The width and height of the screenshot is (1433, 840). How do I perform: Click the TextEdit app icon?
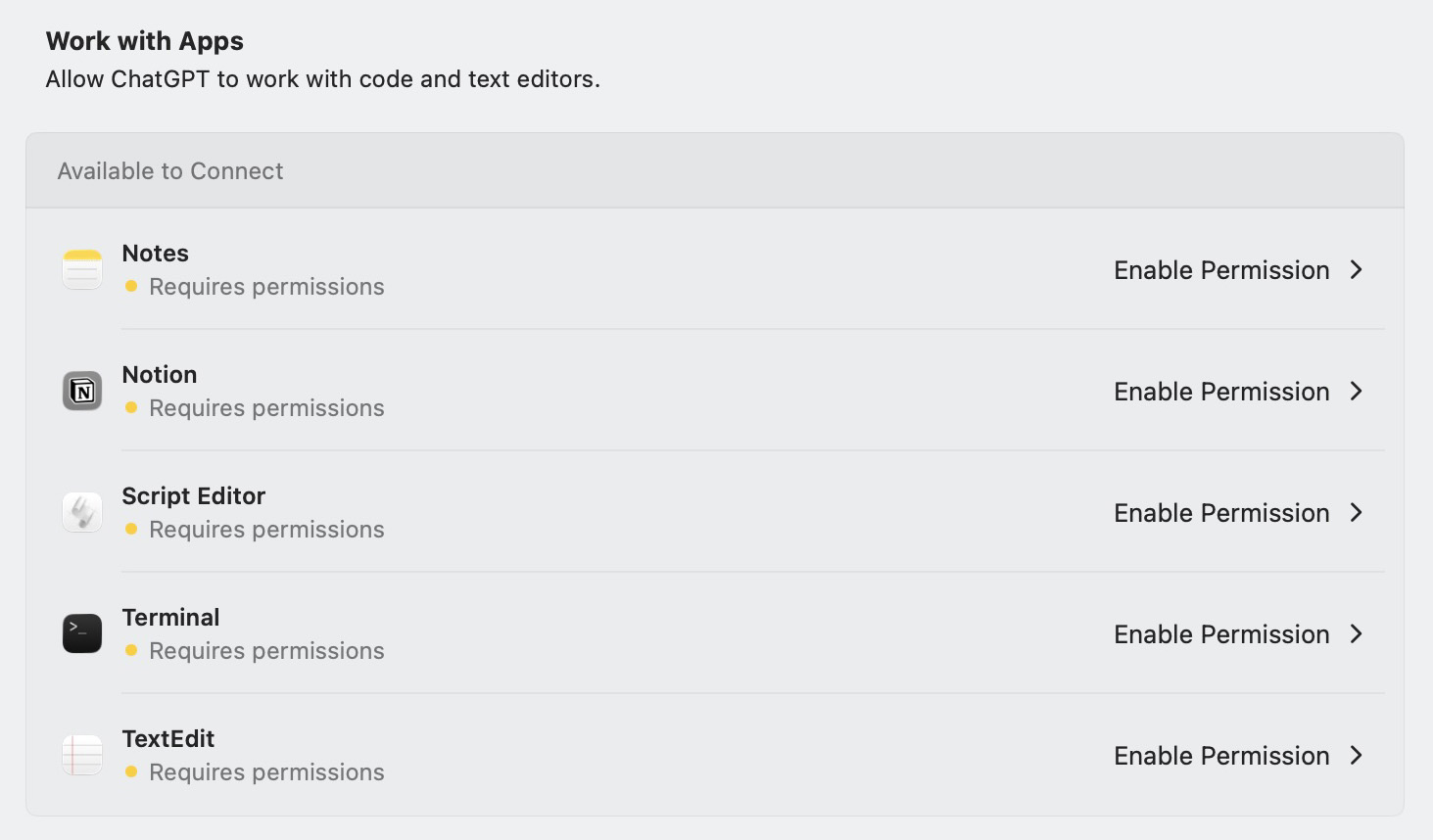click(82, 755)
